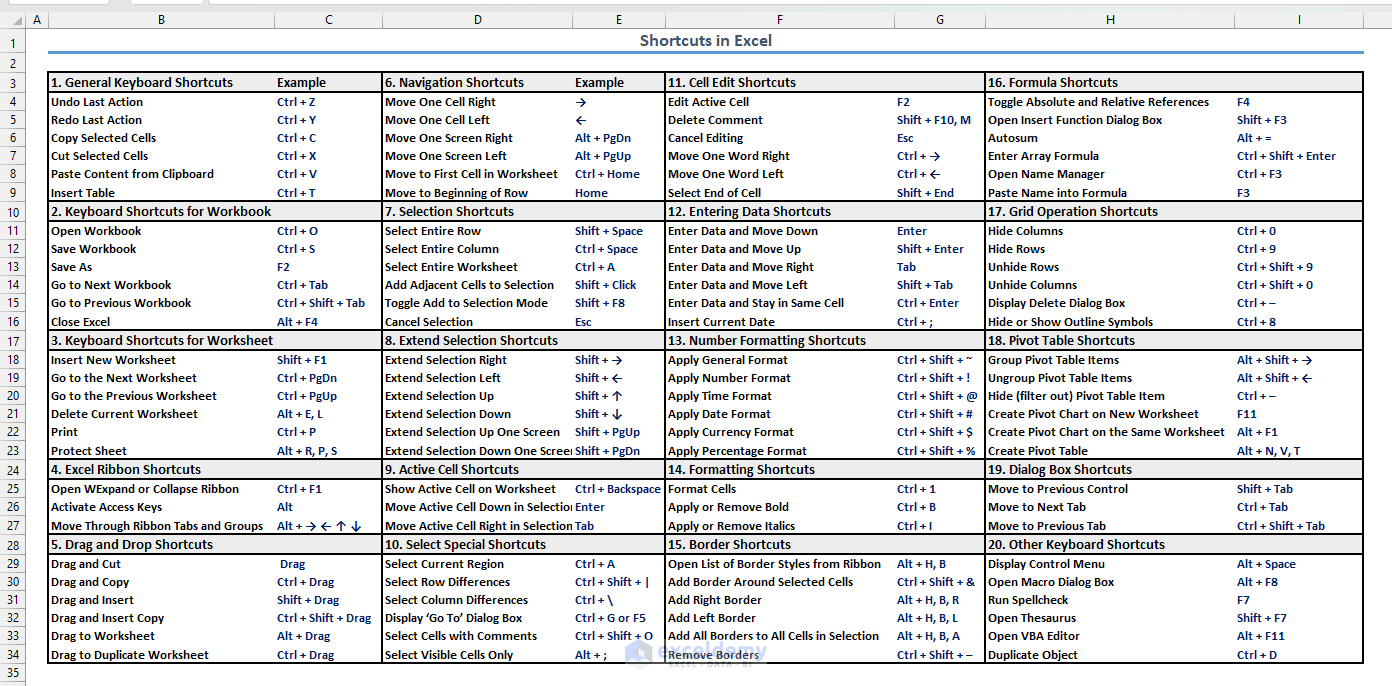Click the 'Alt + R, P, S' cell
Screen dimensions: 1392x686
point(328,451)
